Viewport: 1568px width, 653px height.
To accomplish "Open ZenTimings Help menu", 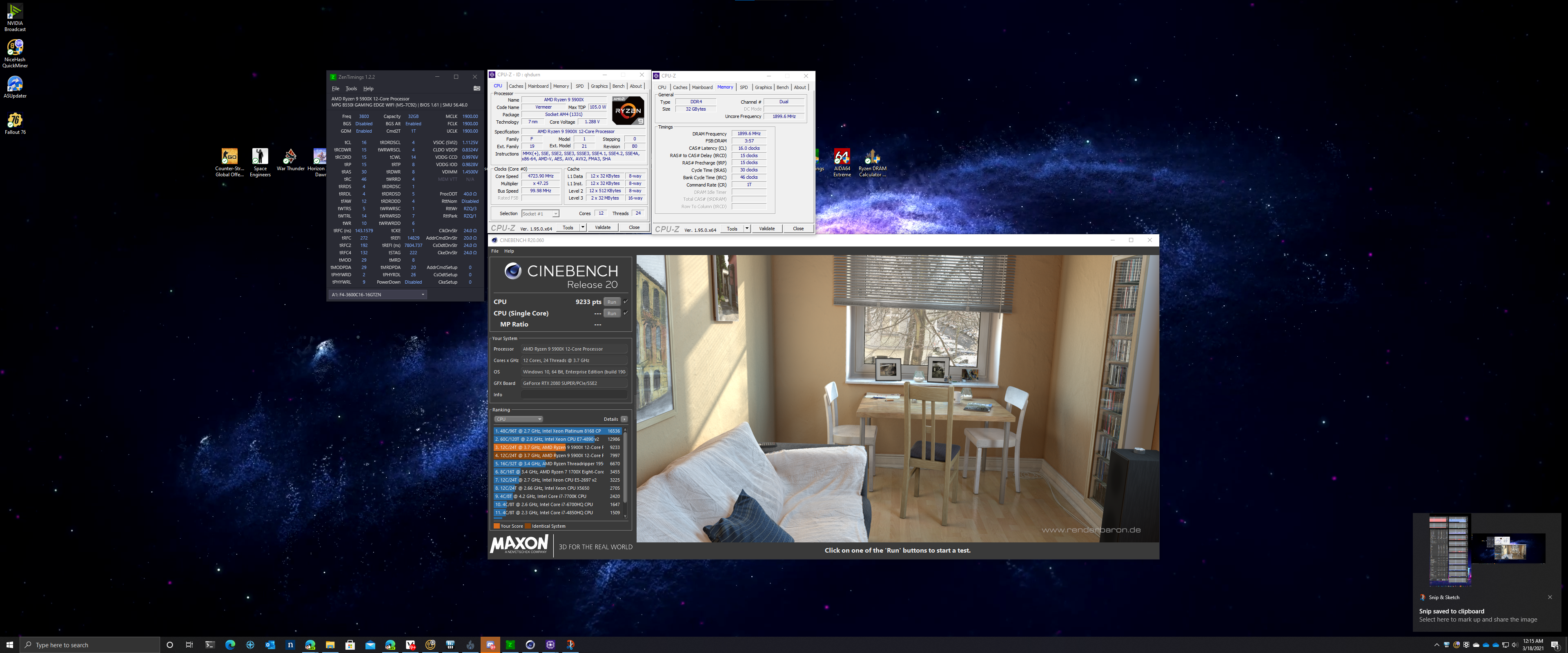I will tap(368, 88).
